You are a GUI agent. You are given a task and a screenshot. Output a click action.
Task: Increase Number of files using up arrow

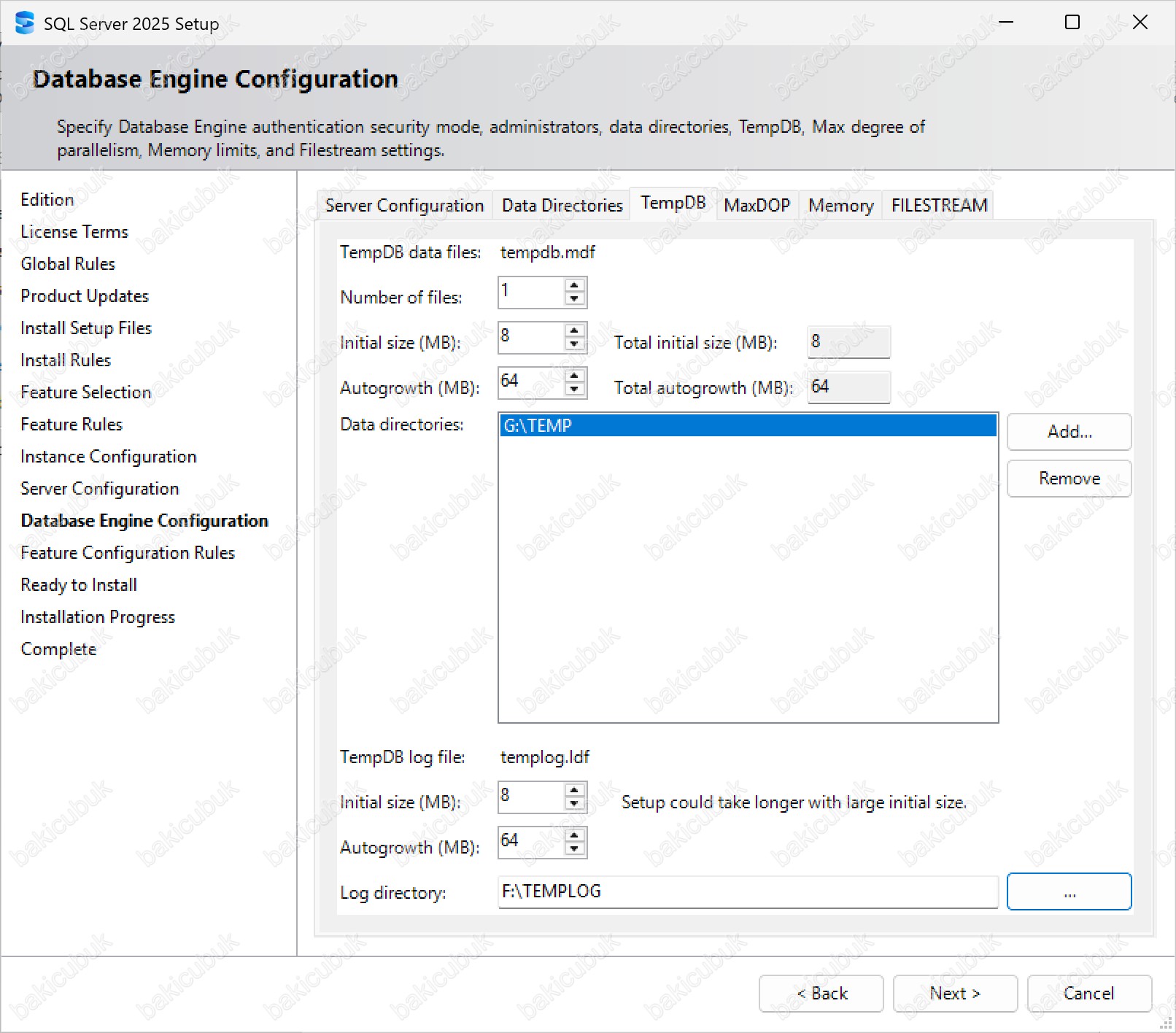(575, 285)
